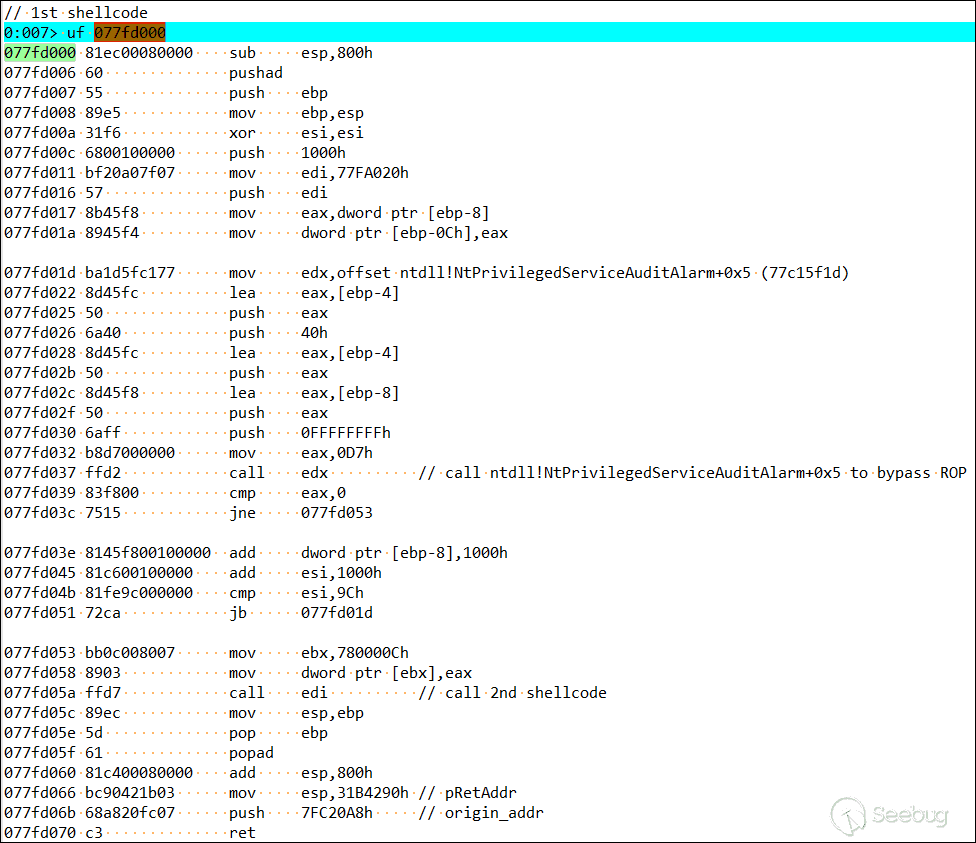Click green-highlighted address 077fd000
The width and height of the screenshot is (976, 843).
(x=40, y=53)
